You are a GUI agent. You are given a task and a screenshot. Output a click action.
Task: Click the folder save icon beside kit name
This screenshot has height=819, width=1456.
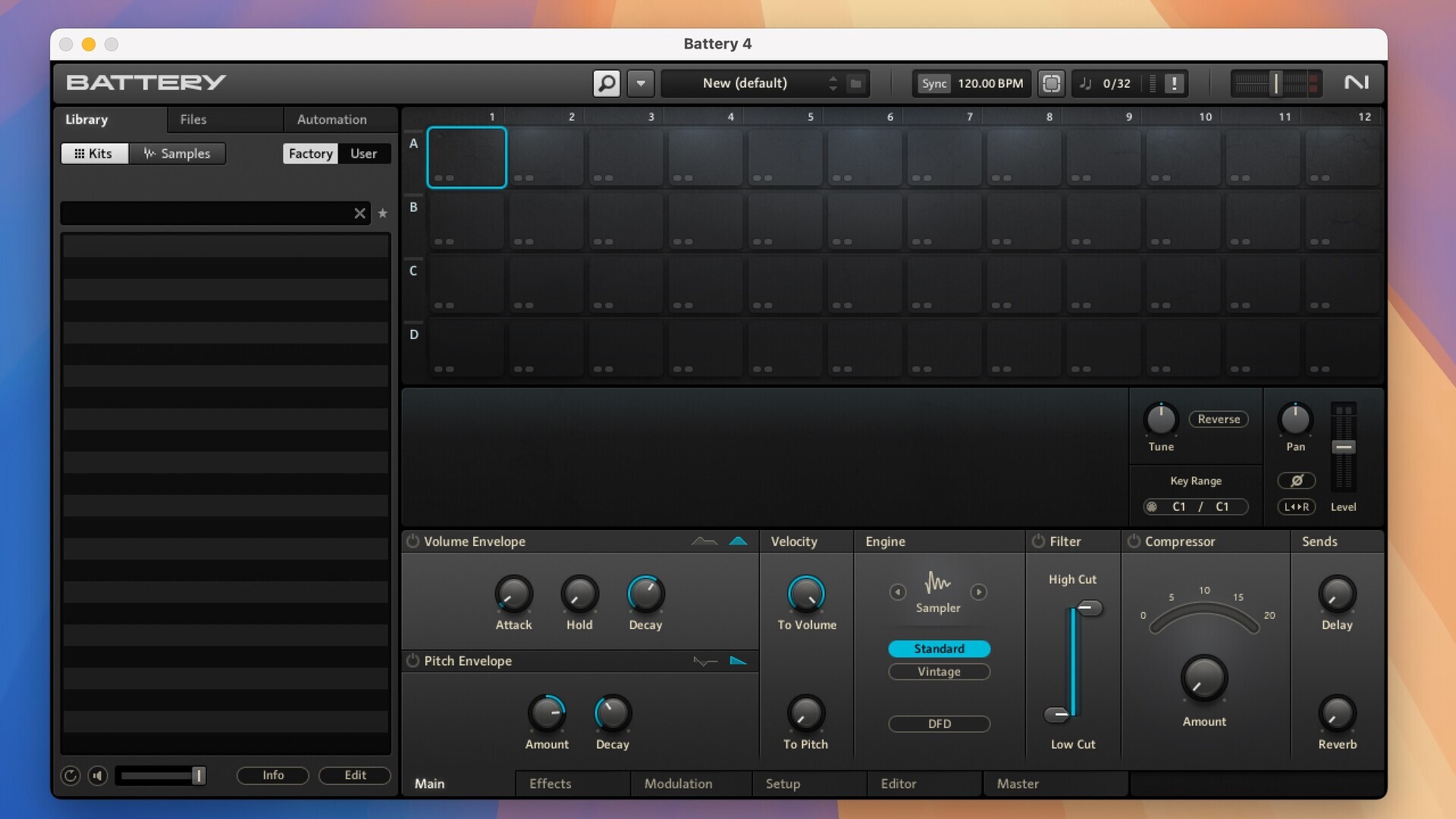(856, 83)
